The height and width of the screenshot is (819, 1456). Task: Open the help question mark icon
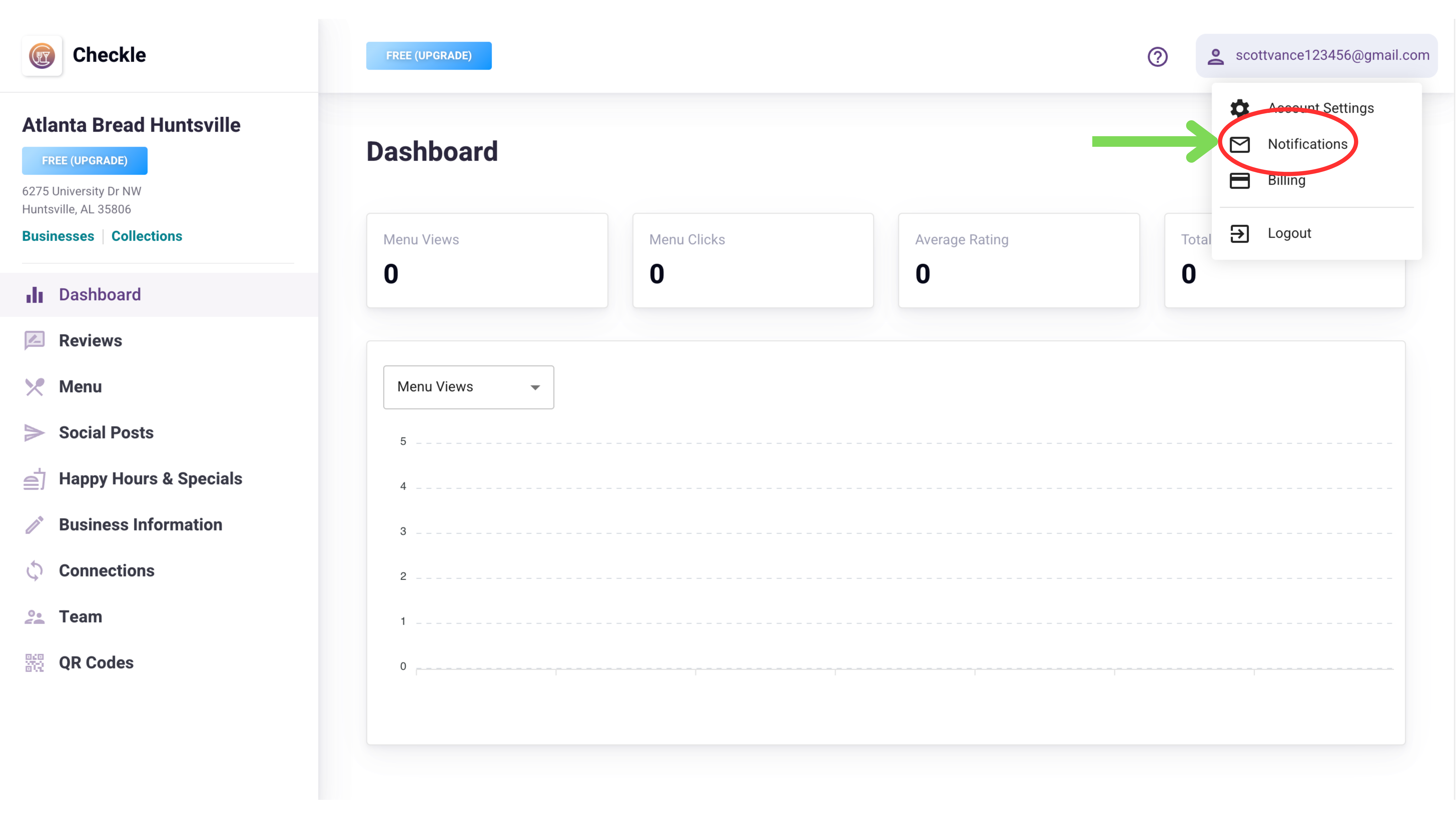[x=1157, y=57]
